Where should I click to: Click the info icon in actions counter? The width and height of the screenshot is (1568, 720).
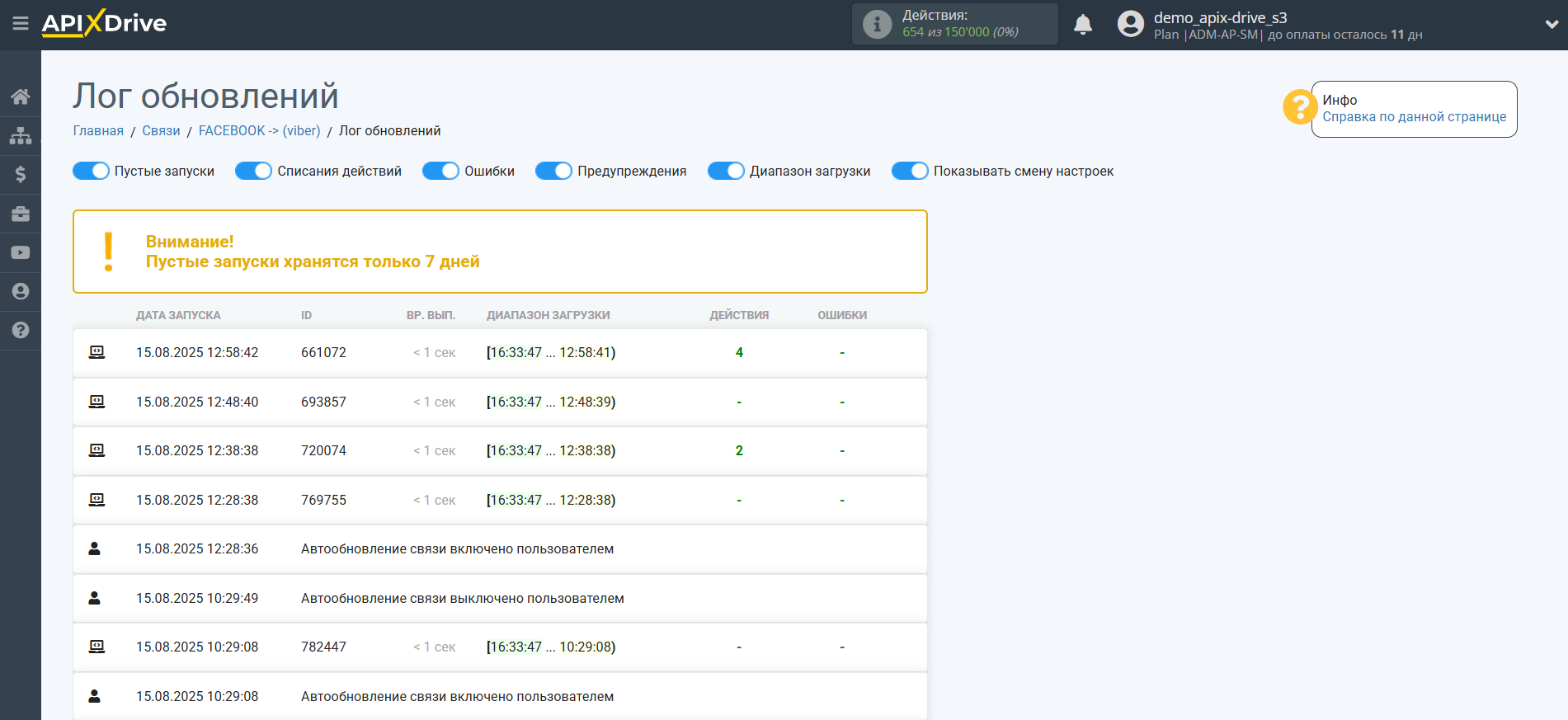pyautogui.click(x=877, y=24)
